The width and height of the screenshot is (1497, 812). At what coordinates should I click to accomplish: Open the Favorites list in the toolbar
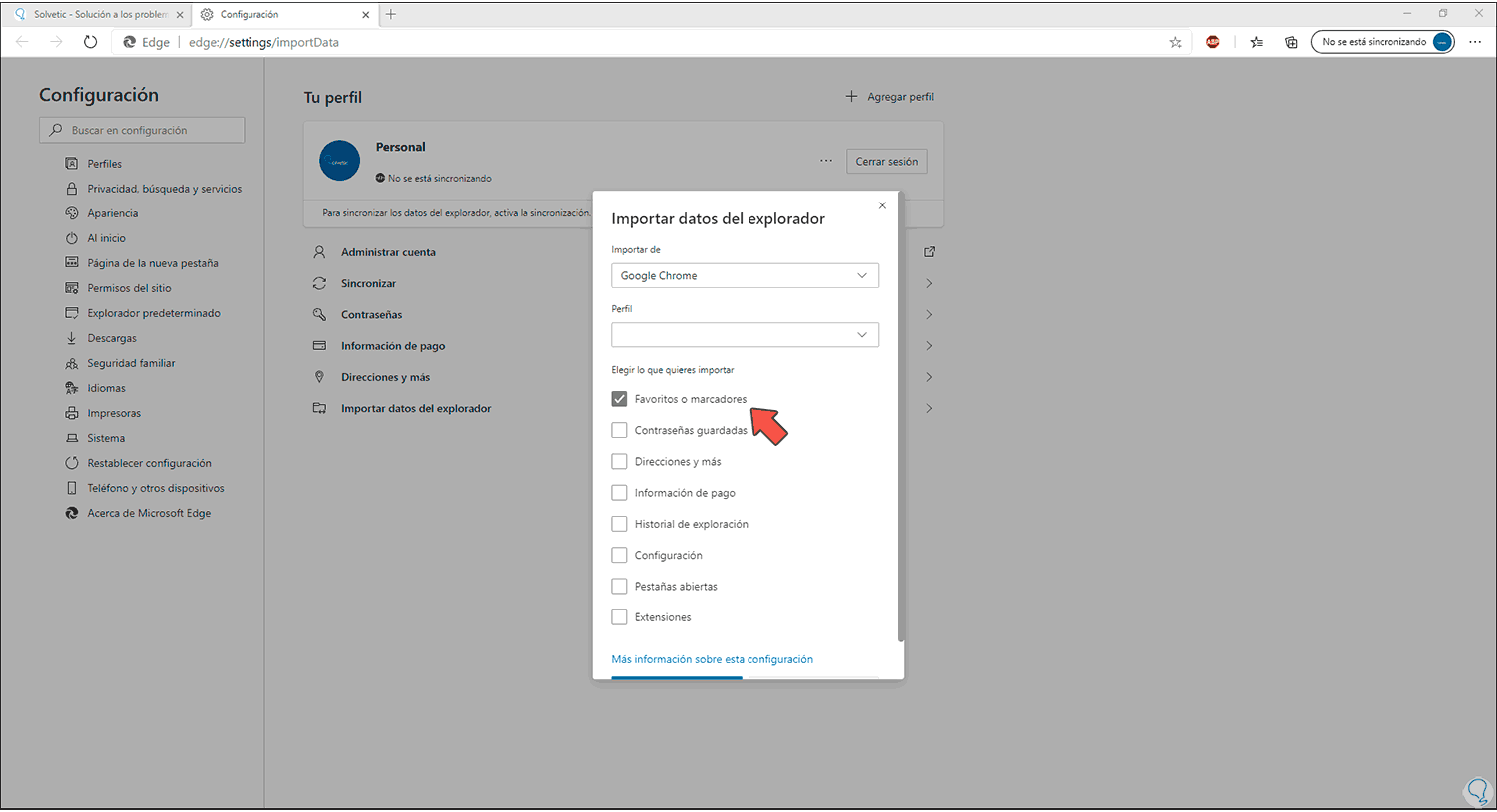(1256, 42)
